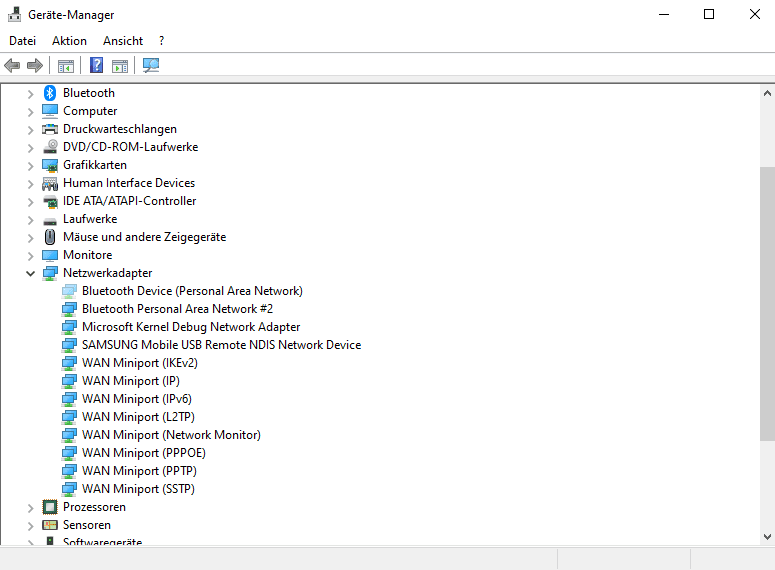Viewport: 775px width, 570px height.
Task: Click the Bluetooth category icon
Action: click(50, 92)
